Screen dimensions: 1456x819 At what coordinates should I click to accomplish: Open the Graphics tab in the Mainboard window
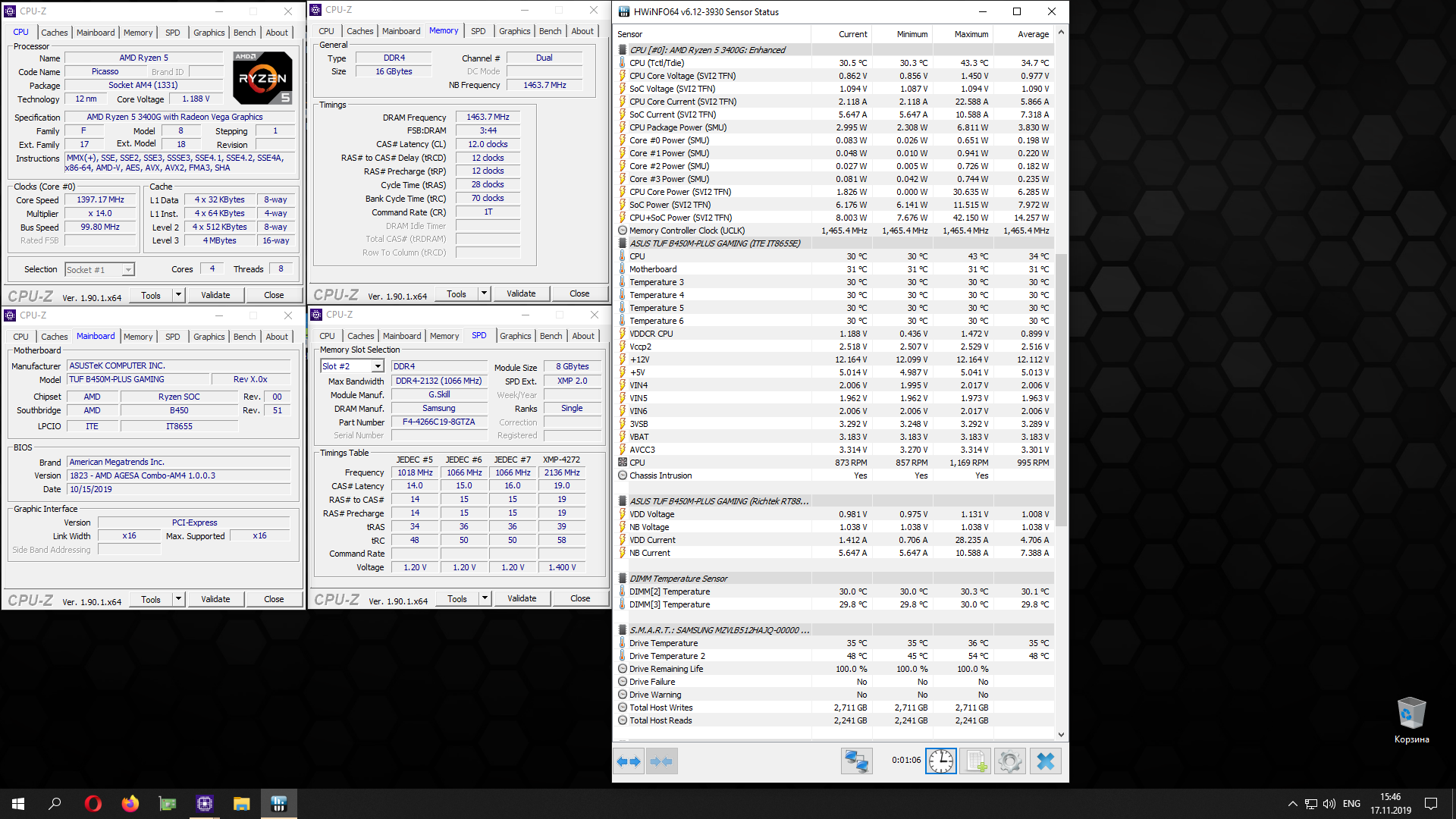209,337
